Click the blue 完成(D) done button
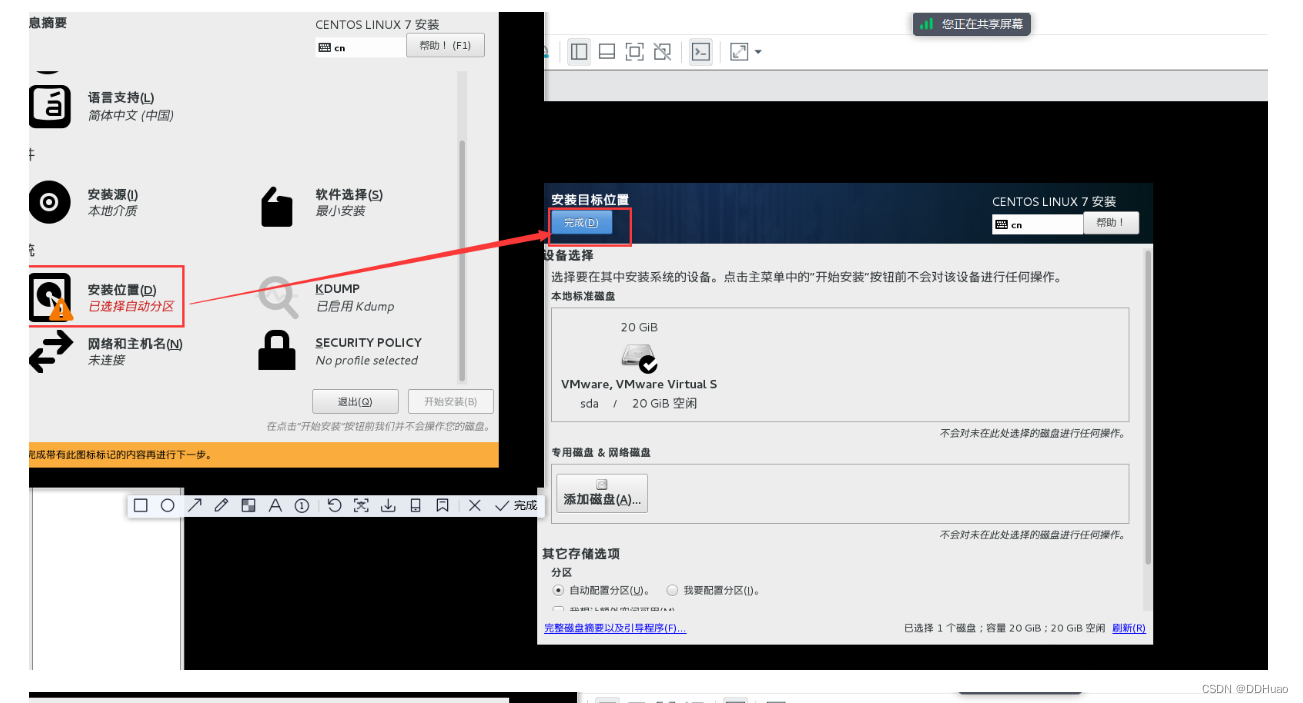1303x703 pixels. pyautogui.click(x=581, y=223)
